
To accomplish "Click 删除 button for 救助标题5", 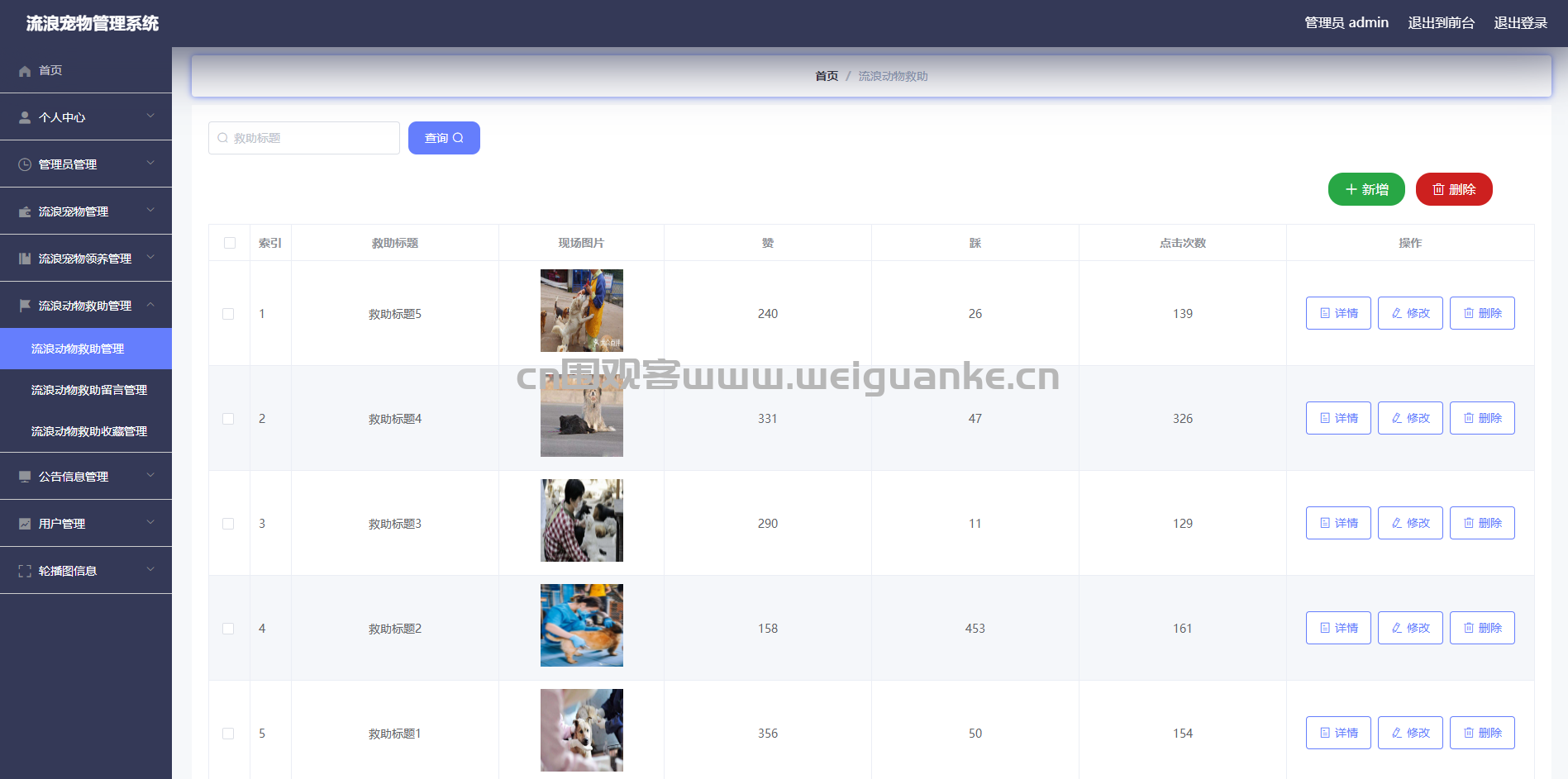I will [1482, 313].
